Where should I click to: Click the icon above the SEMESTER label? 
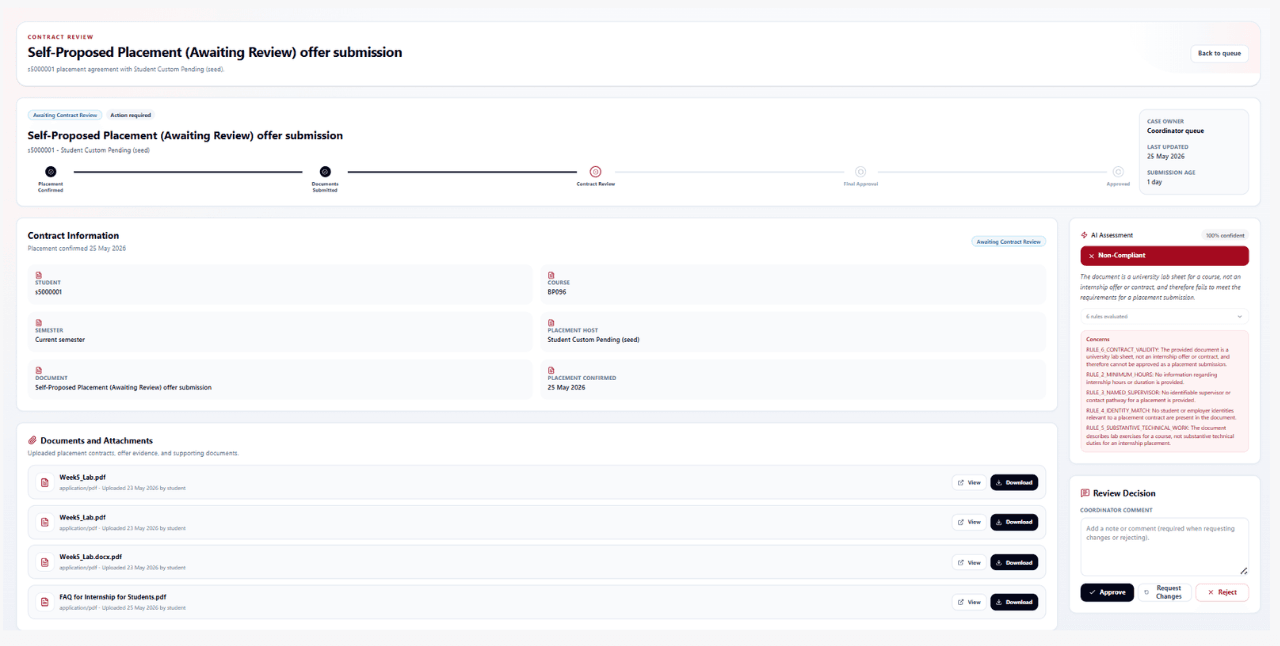pos(39,323)
